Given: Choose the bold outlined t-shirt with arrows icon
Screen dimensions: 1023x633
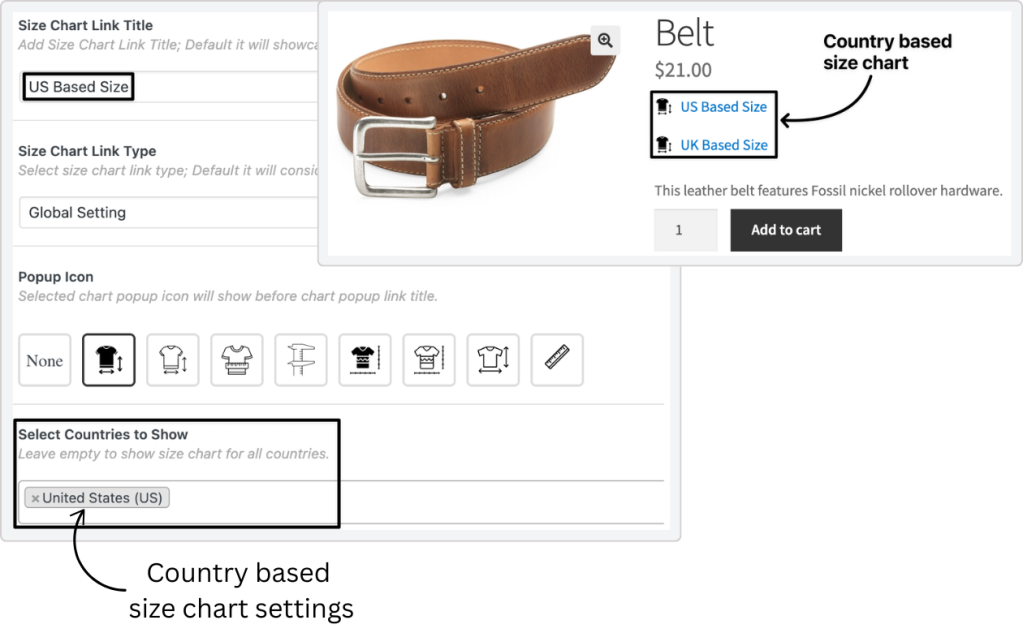Looking at the screenshot, I should pos(493,361).
